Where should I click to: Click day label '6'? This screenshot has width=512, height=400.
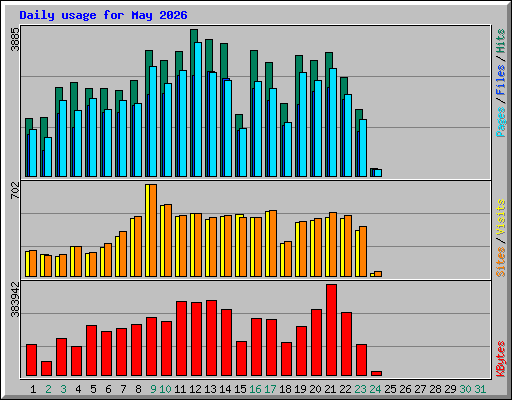(x=108, y=389)
